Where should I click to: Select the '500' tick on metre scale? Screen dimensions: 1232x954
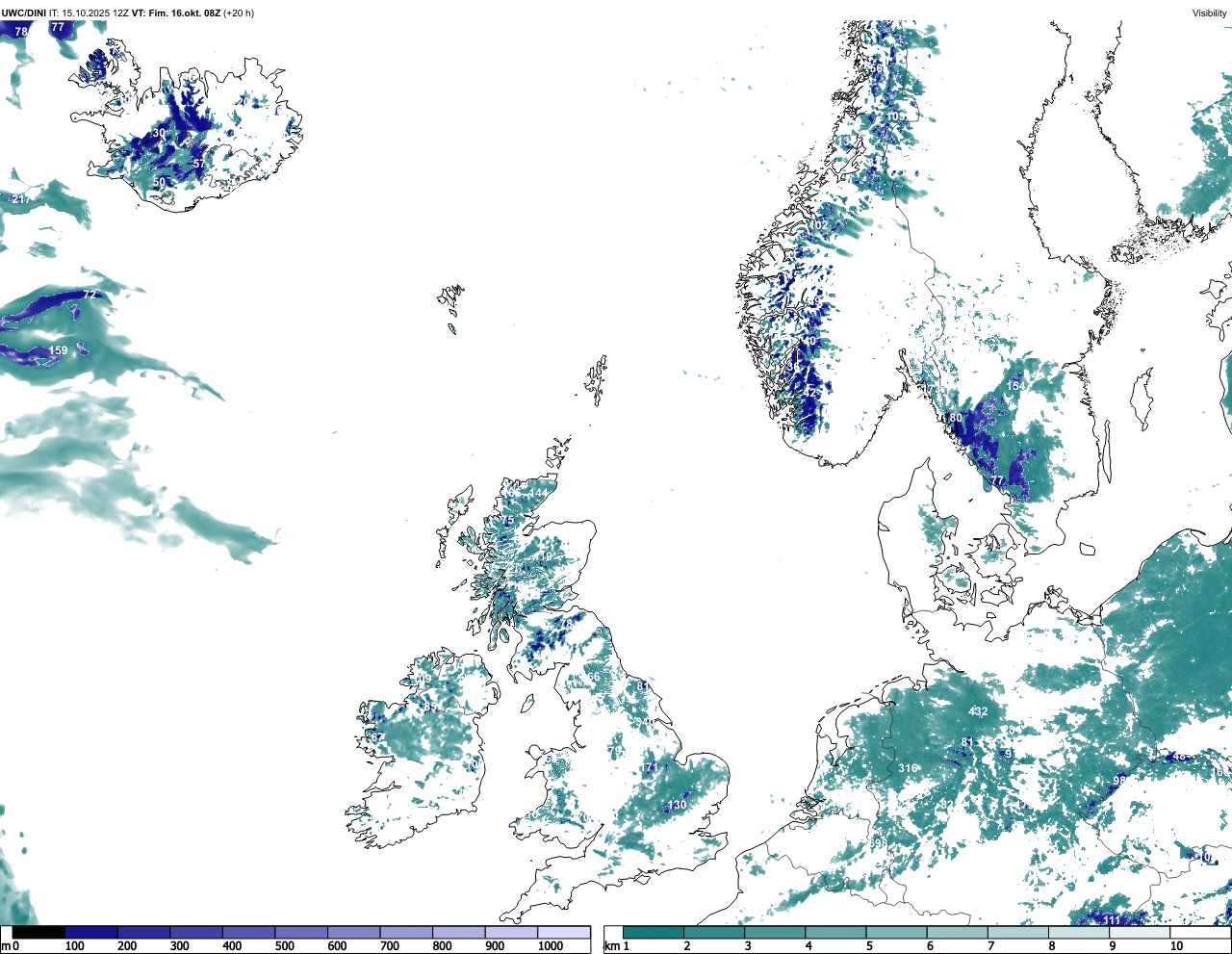tap(285, 946)
